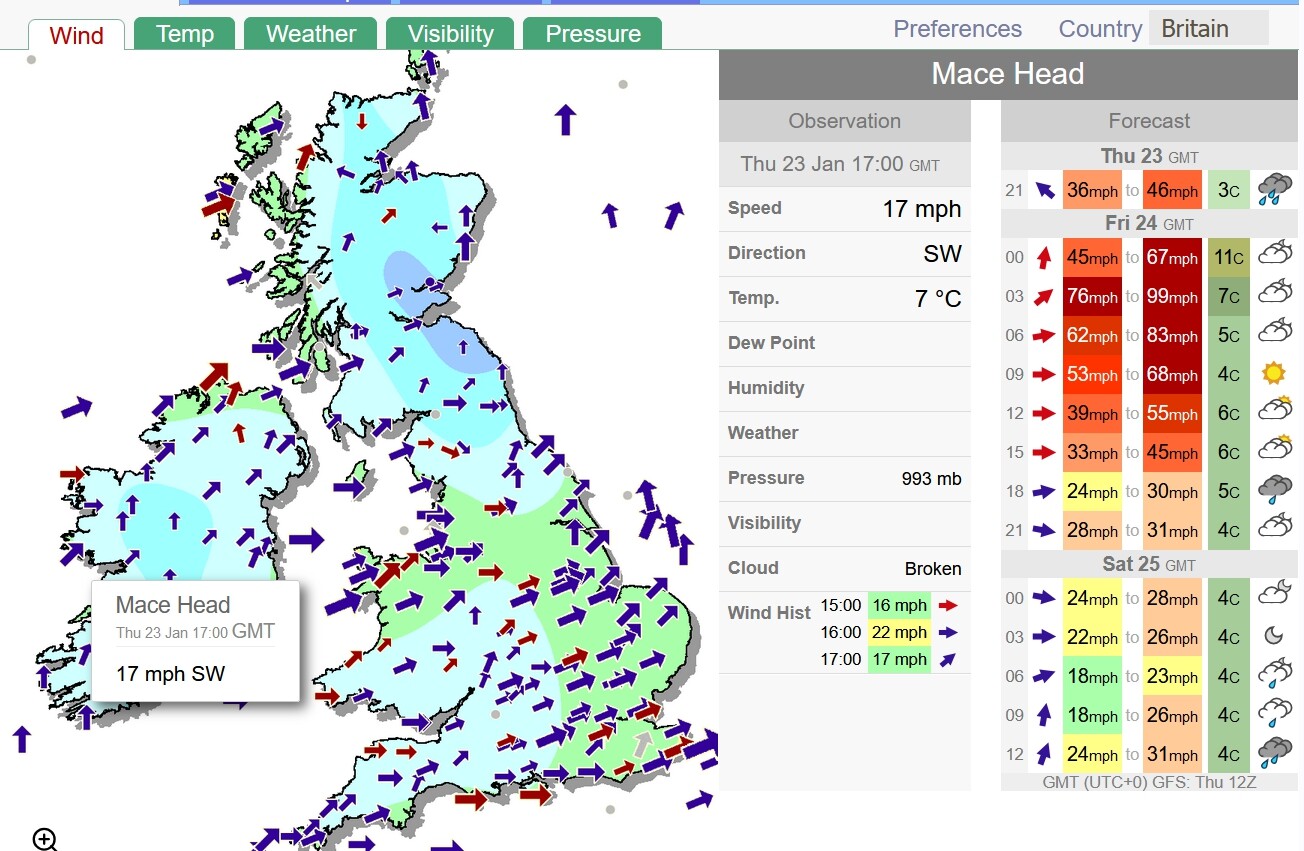Click the rain cloud icon for Thu 23 at 21
1304x851 pixels.
[x=1274, y=190]
